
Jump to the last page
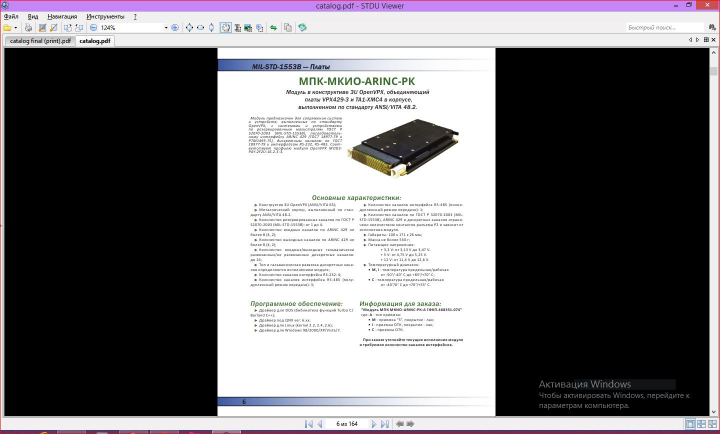click(385, 424)
